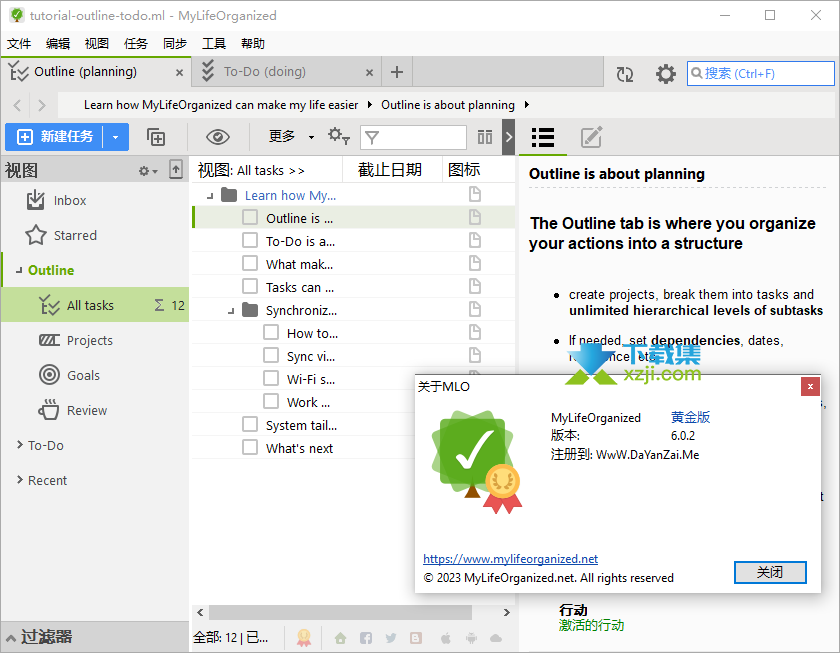Viewport: 840px width, 653px height.
Task: Open settings with the gear icon near search
Action: pyautogui.click(x=665, y=74)
